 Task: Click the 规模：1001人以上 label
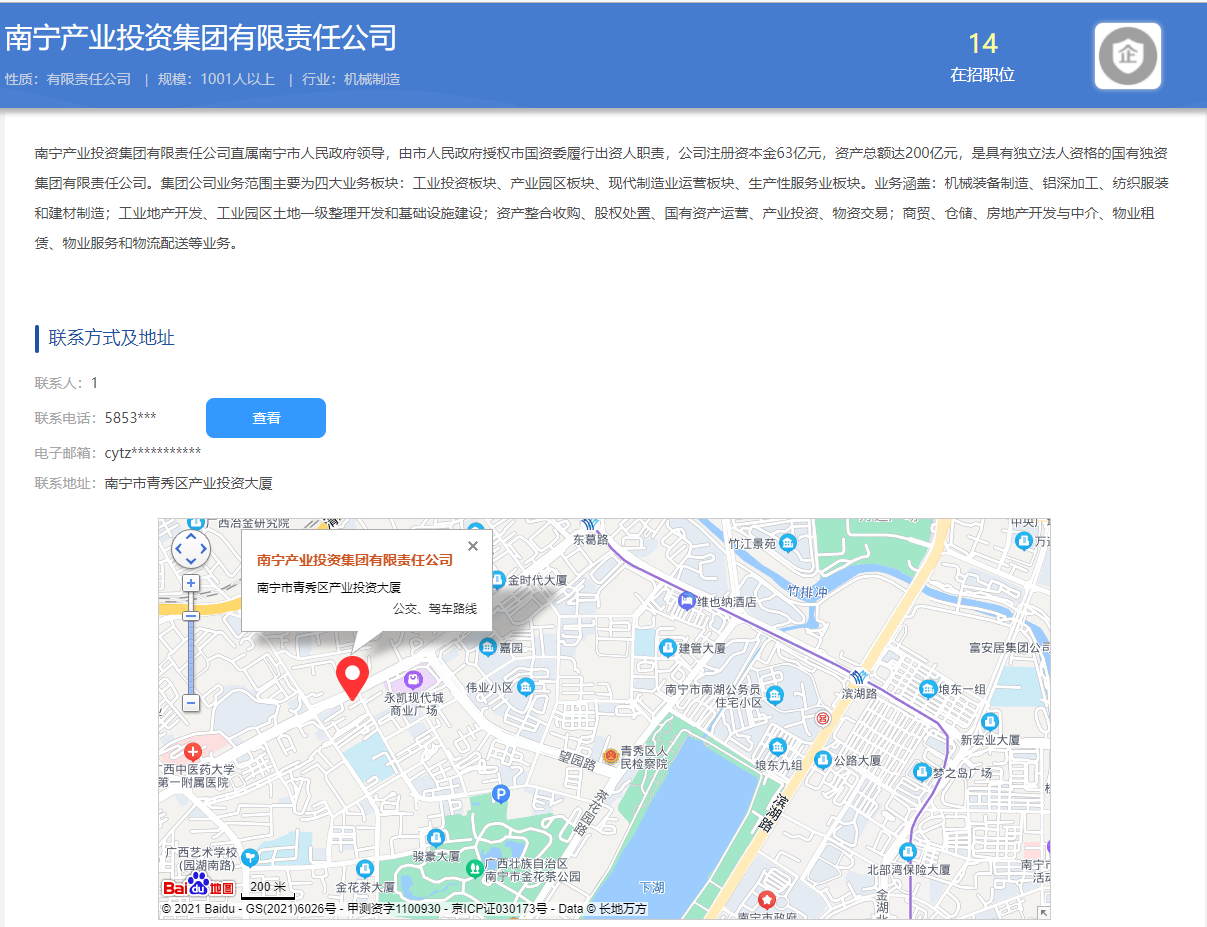(216, 79)
